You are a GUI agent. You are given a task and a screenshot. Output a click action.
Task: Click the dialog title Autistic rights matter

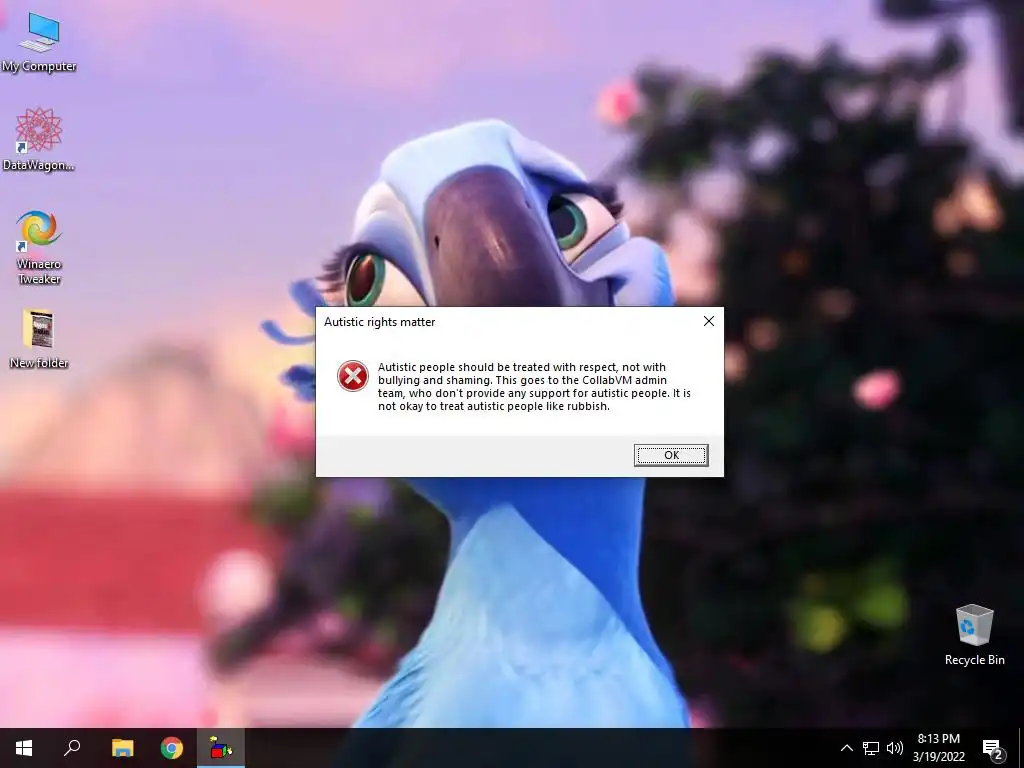pos(379,322)
